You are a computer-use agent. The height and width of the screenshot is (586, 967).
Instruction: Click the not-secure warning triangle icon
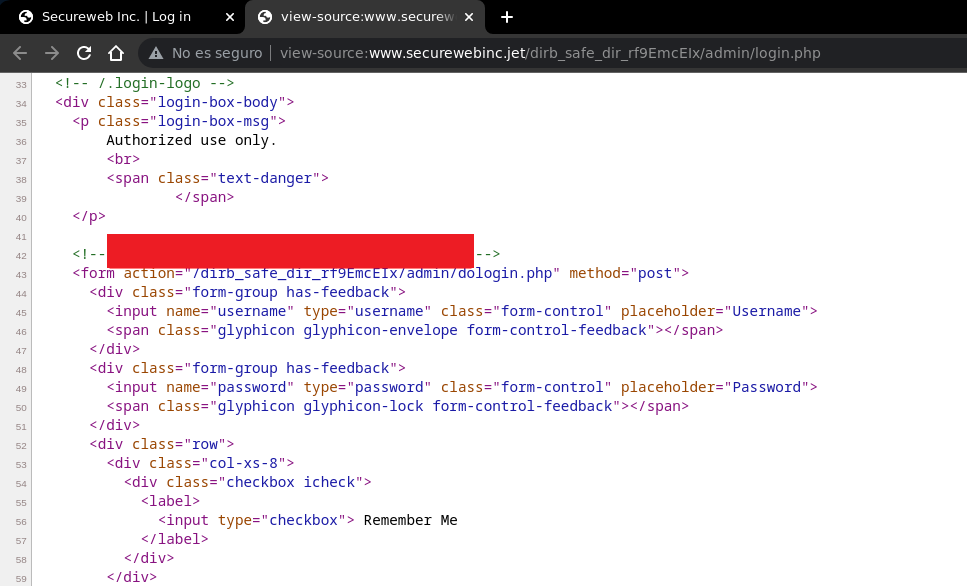[155, 53]
